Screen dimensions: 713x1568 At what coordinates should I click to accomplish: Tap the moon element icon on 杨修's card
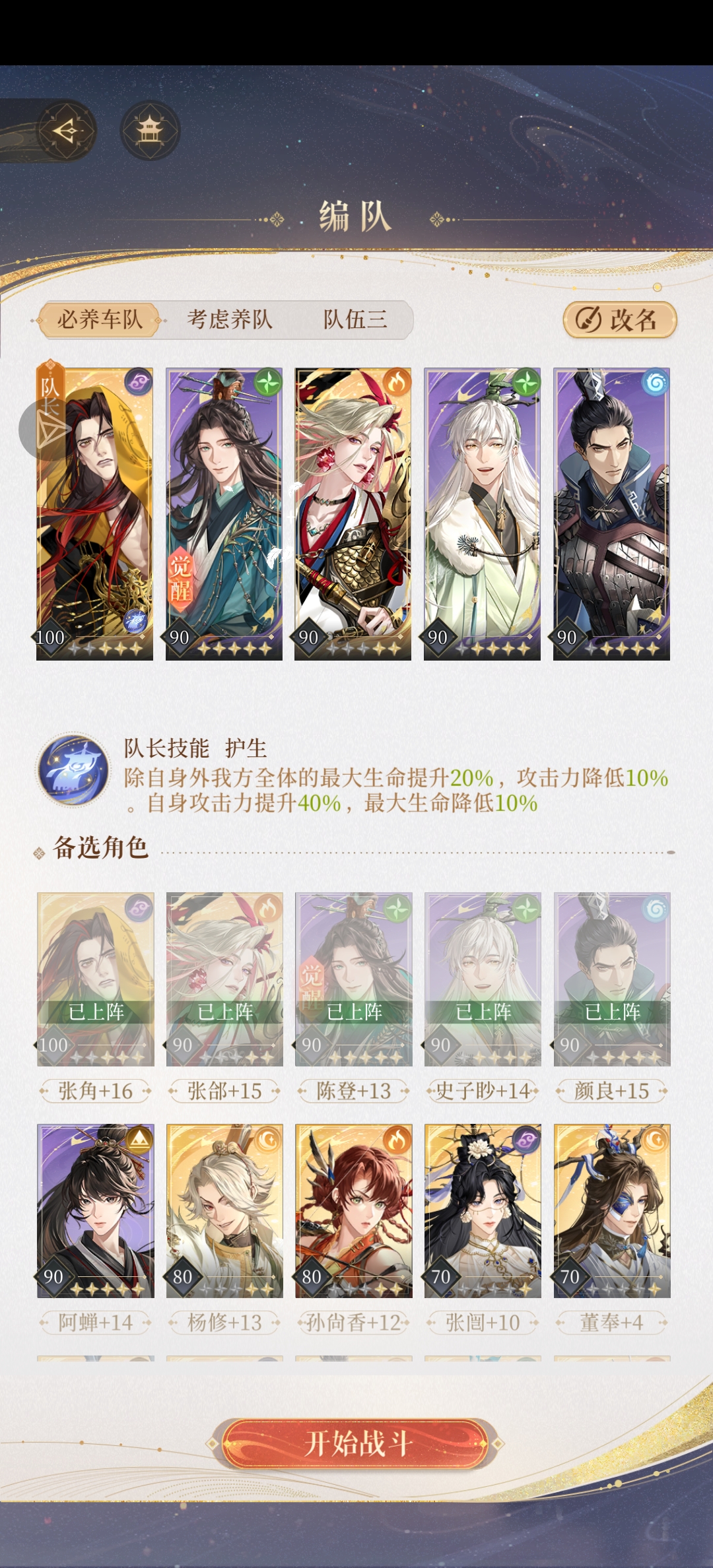point(269,1138)
